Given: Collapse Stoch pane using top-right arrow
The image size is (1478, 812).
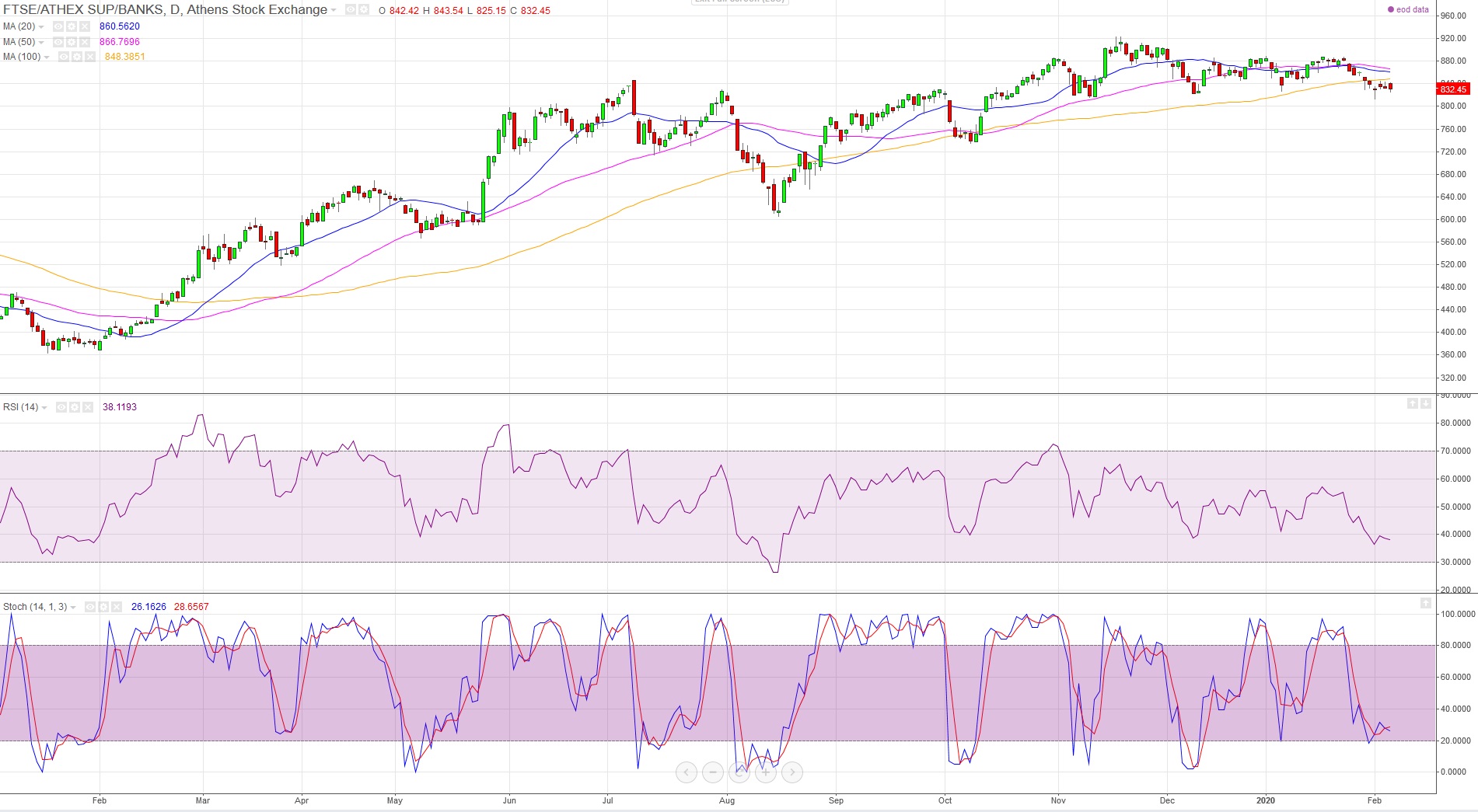Looking at the screenshot, I should (1425, 603).
